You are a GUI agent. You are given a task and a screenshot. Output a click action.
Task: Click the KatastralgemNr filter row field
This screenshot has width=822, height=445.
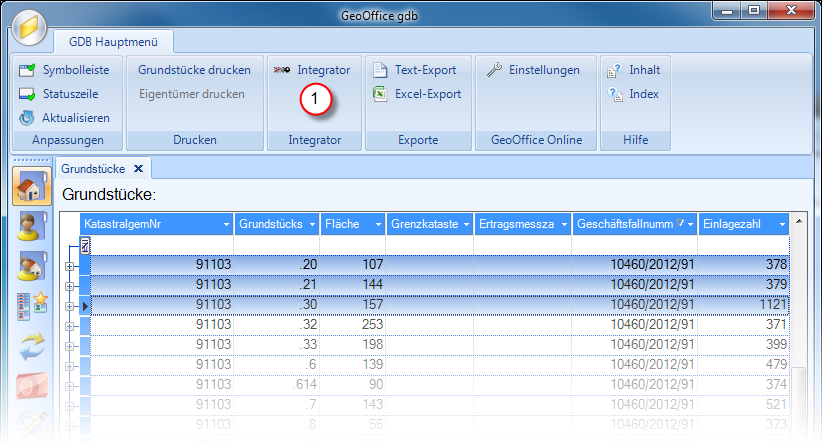162,245
